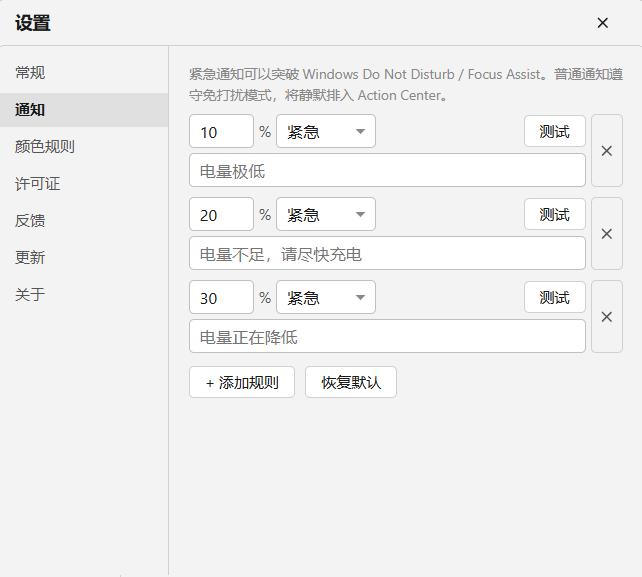Viewport: 642px width, 577px height.
Task: Delete the 10% notification rule
Action: tap(607, 151)
